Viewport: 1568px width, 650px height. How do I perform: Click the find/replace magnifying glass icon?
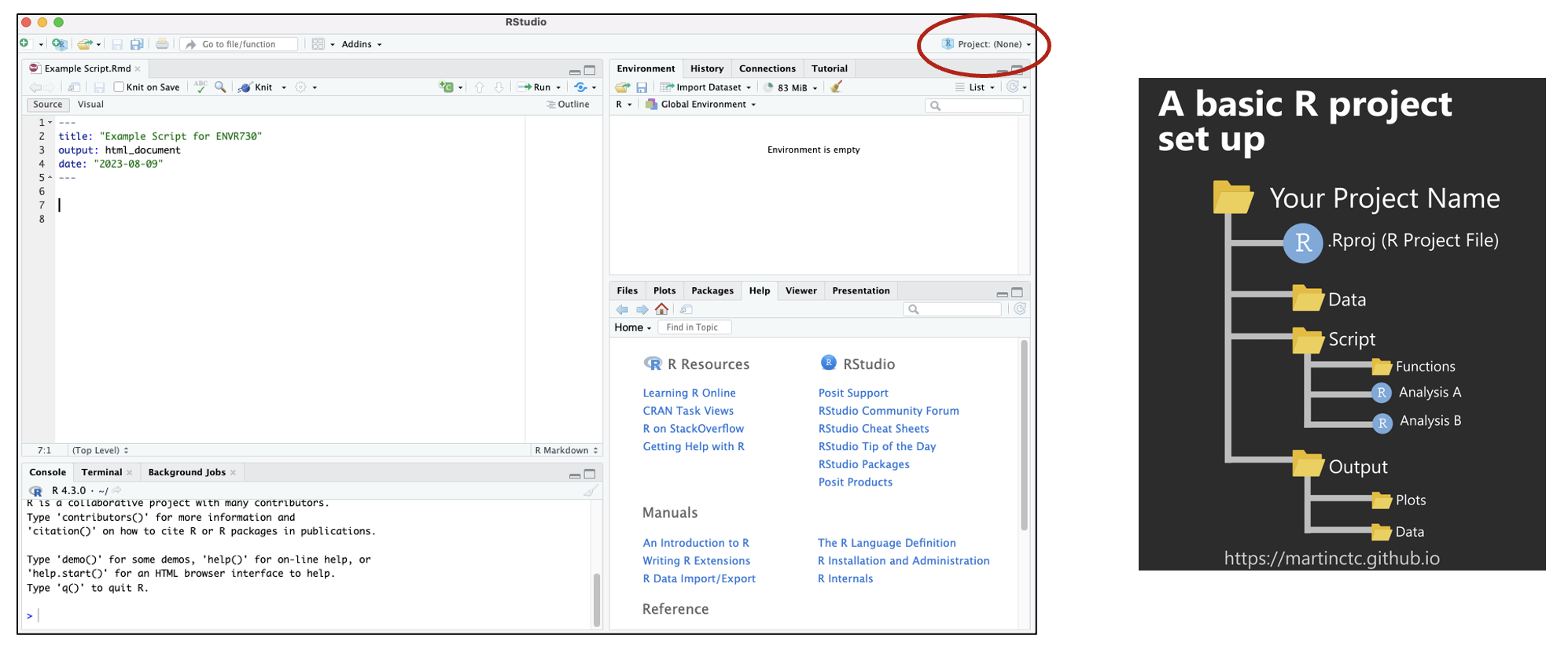click(220, 87)
